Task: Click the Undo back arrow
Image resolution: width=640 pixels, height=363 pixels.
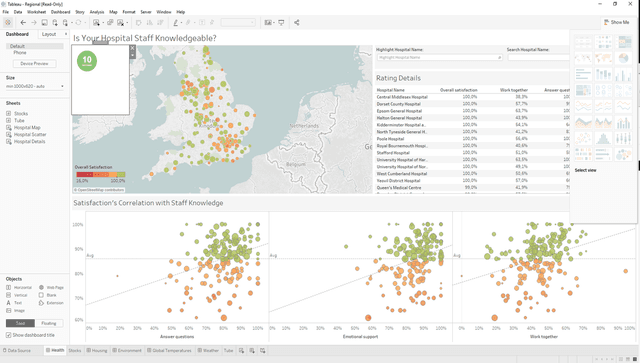Action: pyautogui.click(x=23, y=22)
